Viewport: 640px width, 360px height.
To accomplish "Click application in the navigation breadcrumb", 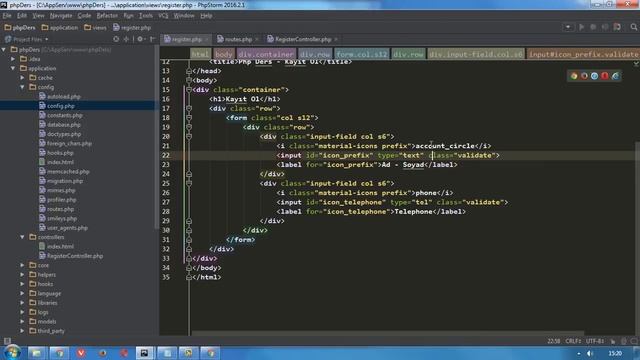I will 60,27.
